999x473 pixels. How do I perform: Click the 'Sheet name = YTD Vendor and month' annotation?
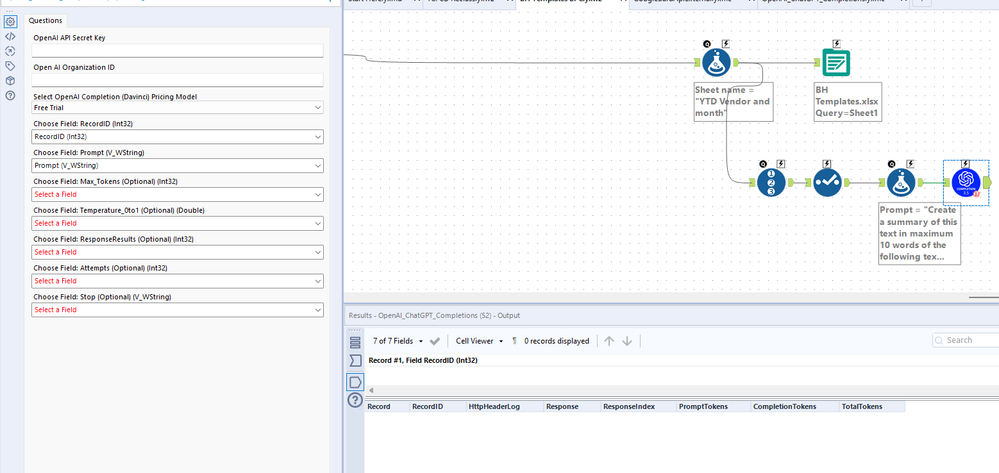tap(733, 101)
